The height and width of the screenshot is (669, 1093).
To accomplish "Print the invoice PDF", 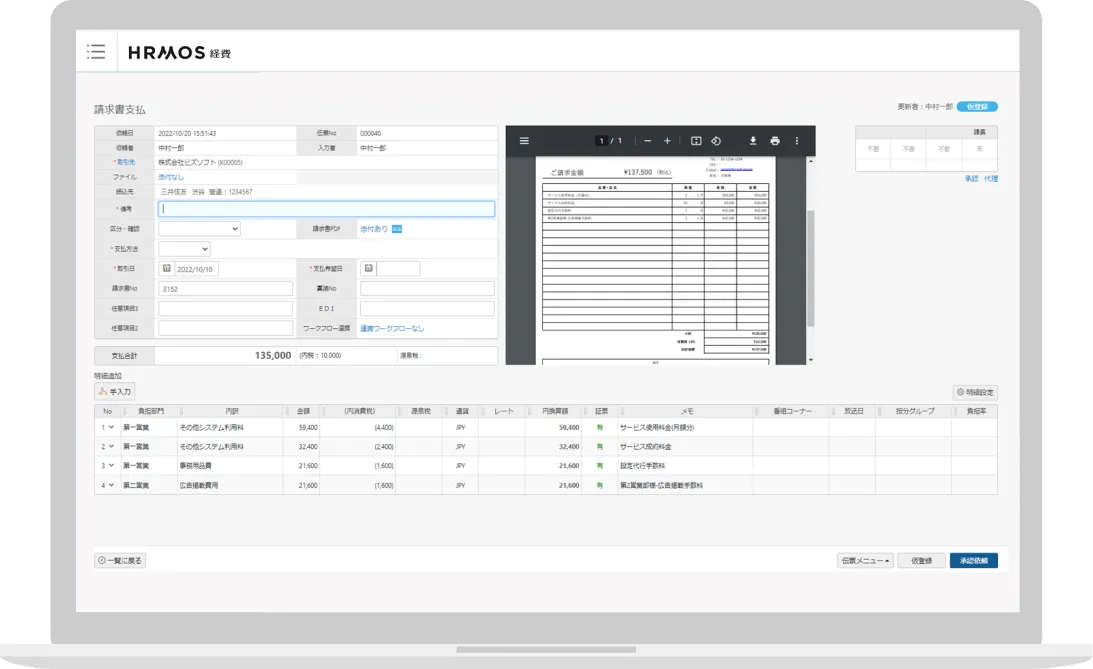I will 775,141.
